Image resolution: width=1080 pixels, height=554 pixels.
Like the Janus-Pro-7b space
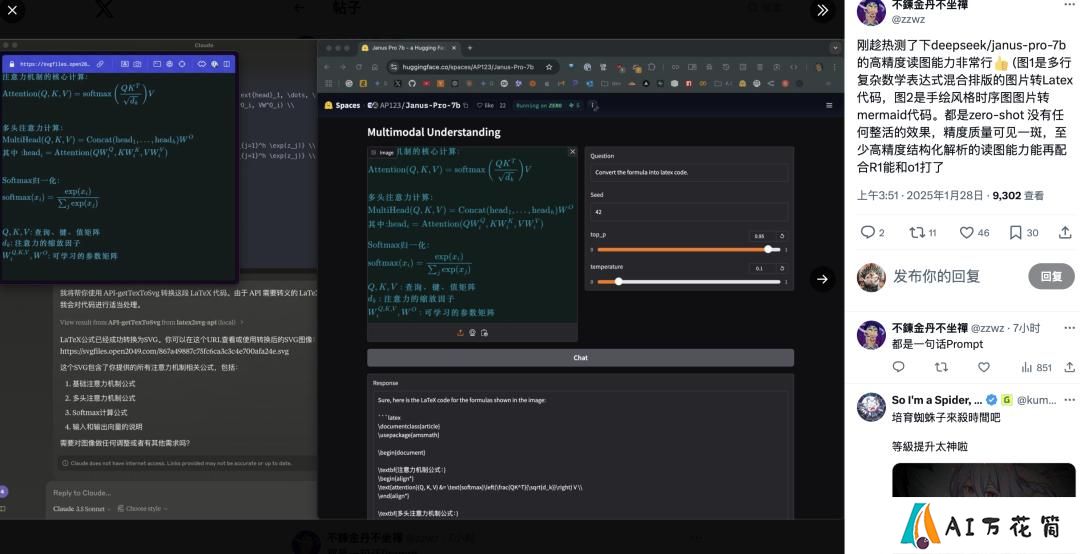click(x=486, y=105)
